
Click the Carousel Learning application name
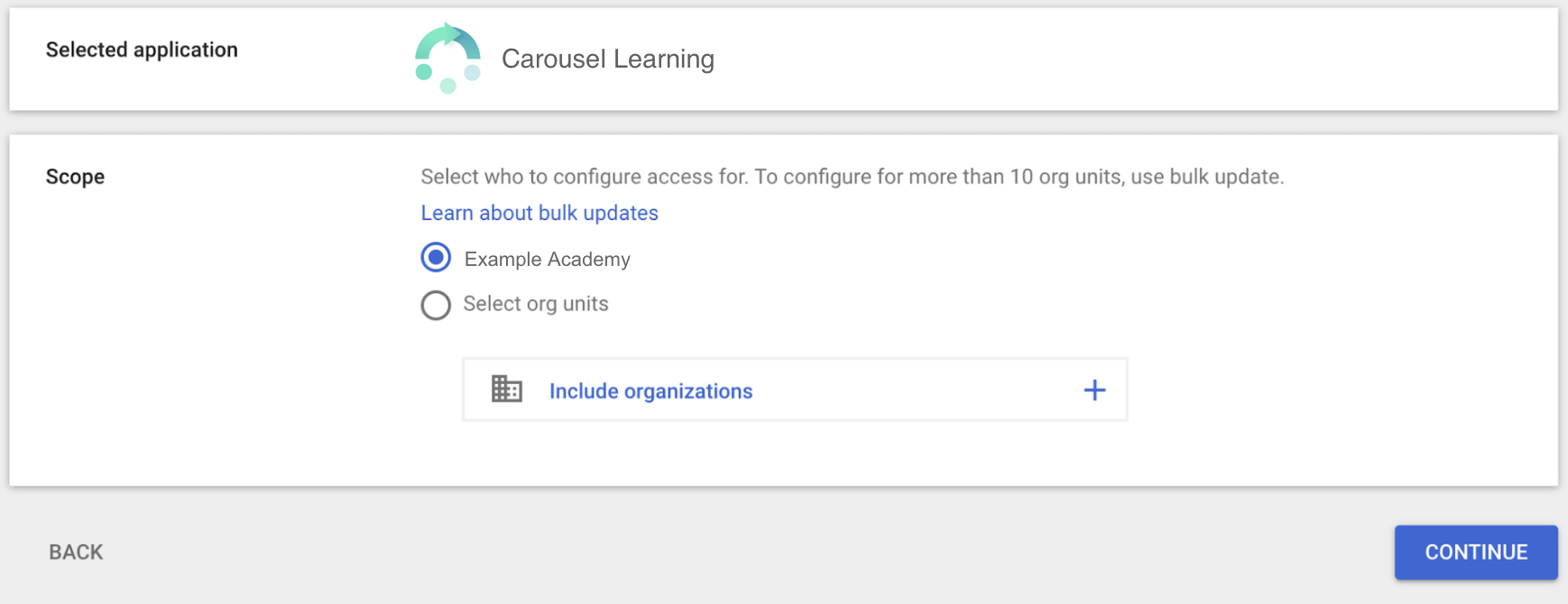click(607, 59)
